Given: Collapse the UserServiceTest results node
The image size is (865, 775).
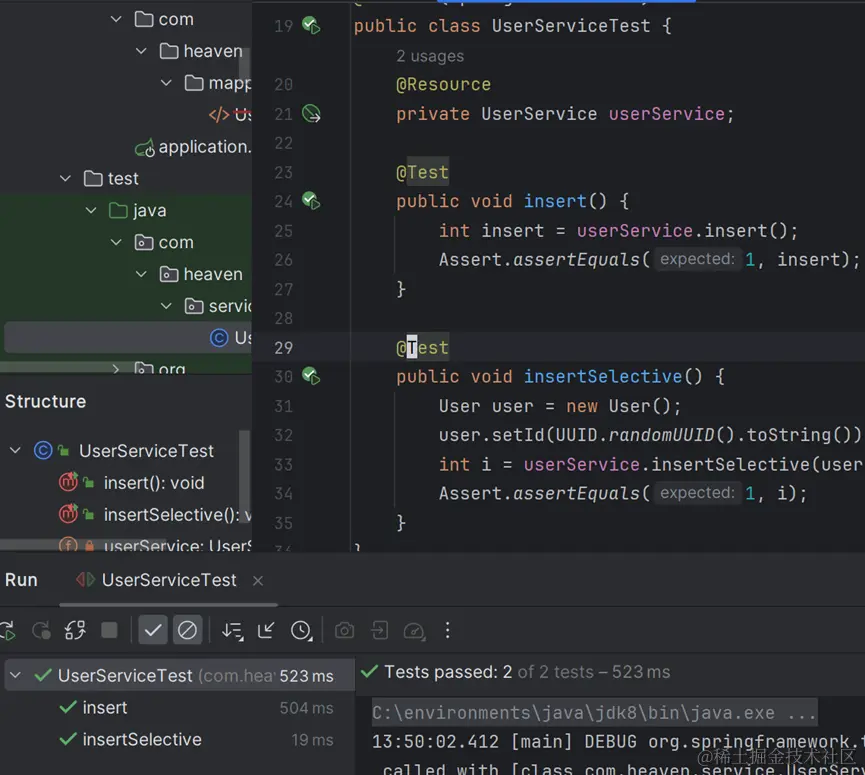Looking at the screenshot, I should (15, 675).
